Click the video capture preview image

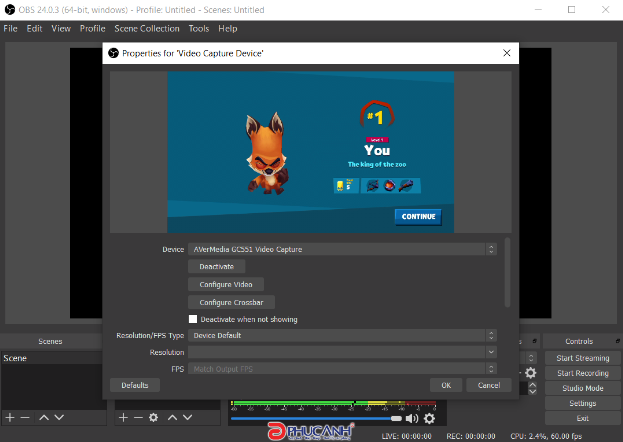[311, 152]
